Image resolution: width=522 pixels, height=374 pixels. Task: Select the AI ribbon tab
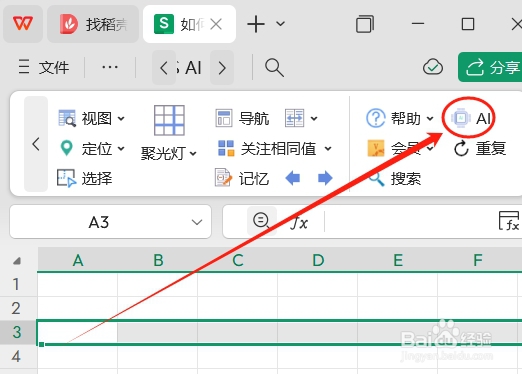coord(193,68)
